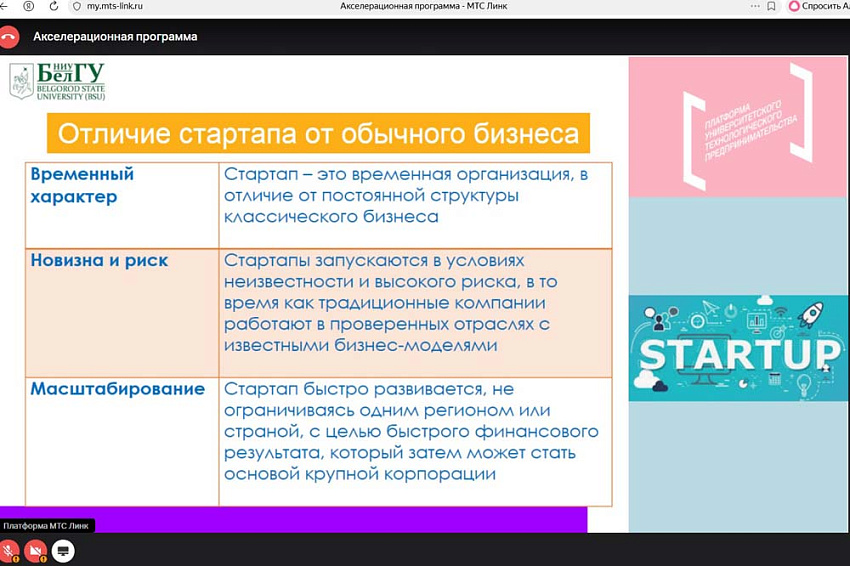Reload the page

click(x=52, y=6)
